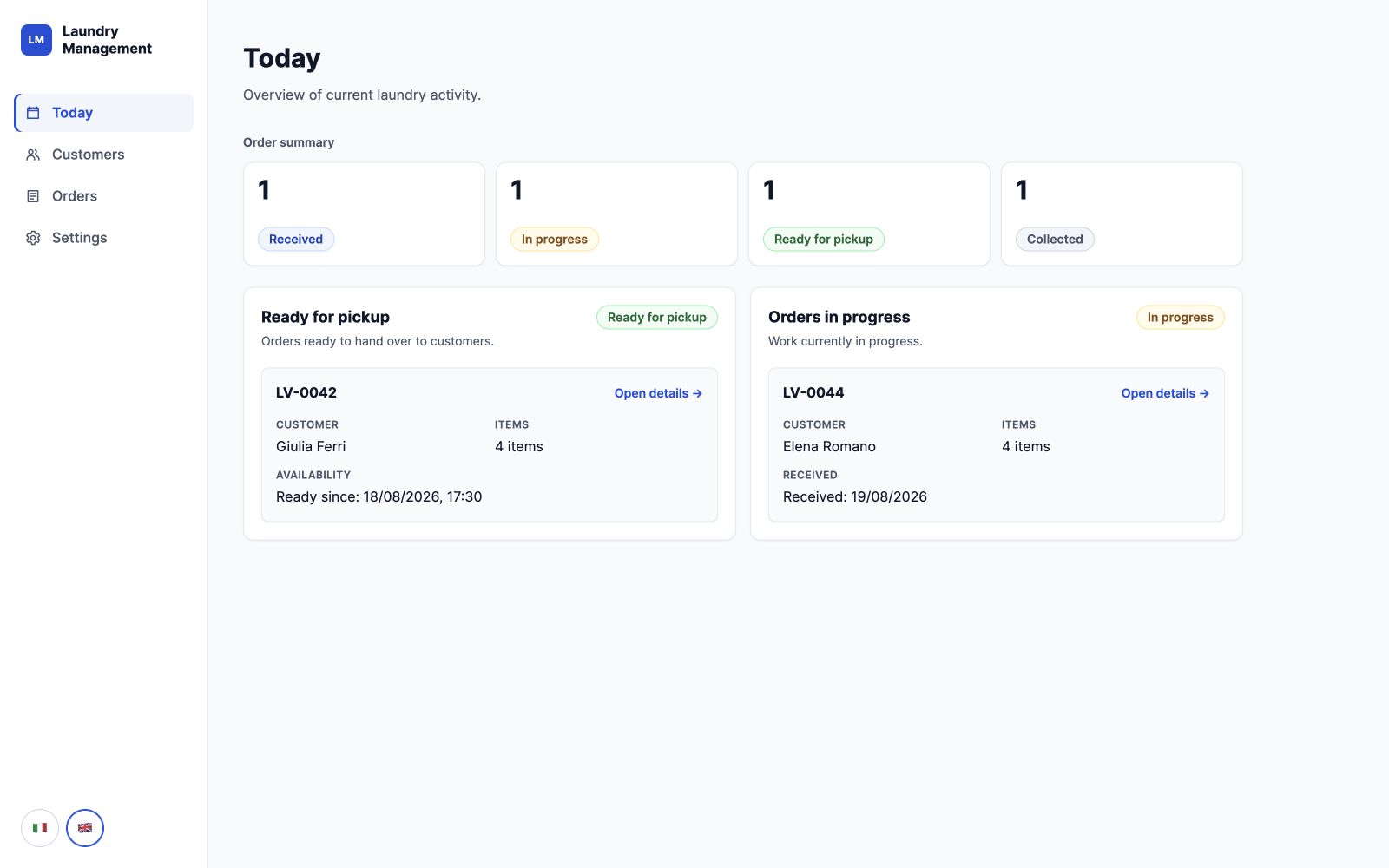1389x868 pixels.
Task: Switch language with the Italian flag
Action: tap(40, 828)
